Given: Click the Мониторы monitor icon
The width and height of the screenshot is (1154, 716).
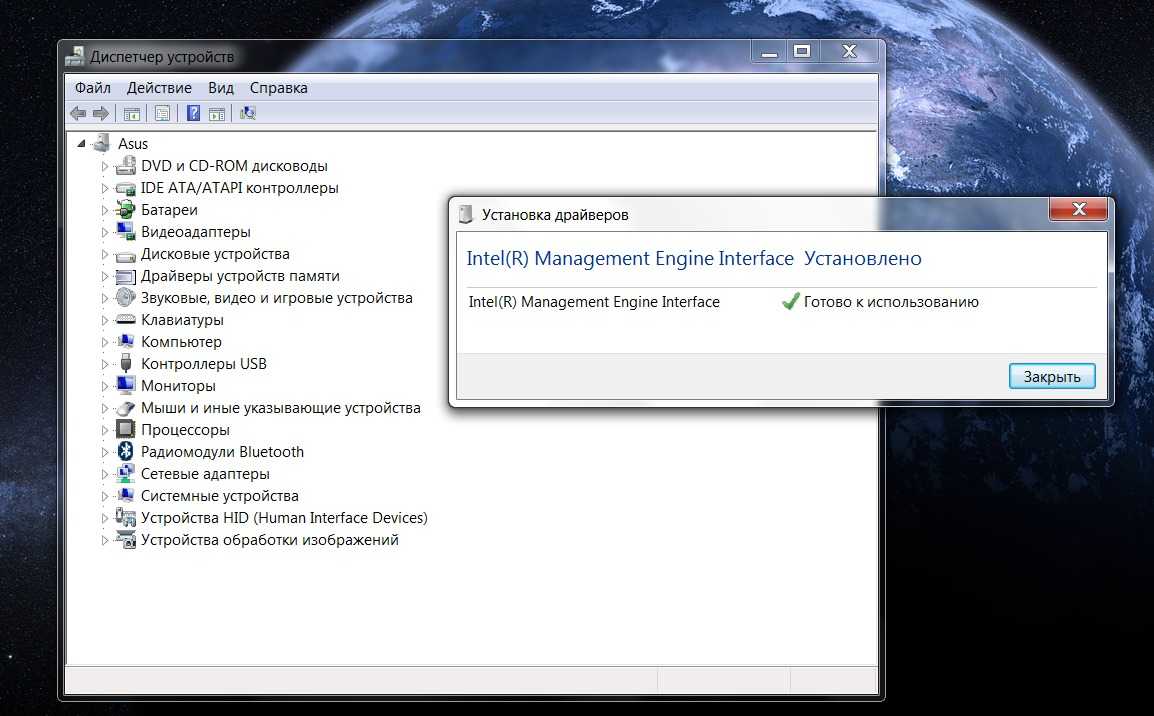Looking at the screenshot, I should point(126,386).
